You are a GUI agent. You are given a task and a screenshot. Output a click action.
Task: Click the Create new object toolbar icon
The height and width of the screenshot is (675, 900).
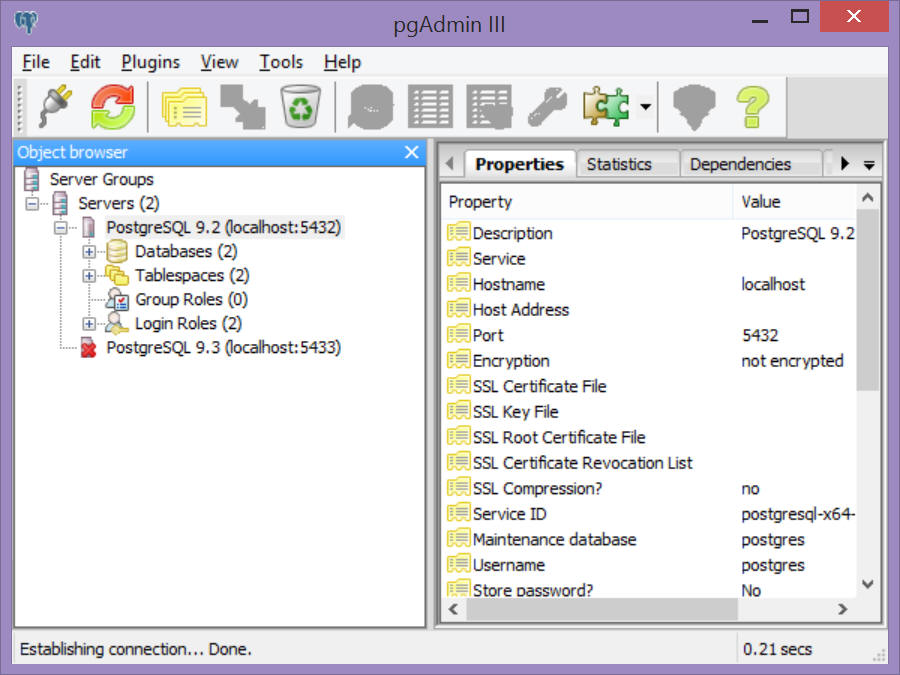tap(243, 107)
